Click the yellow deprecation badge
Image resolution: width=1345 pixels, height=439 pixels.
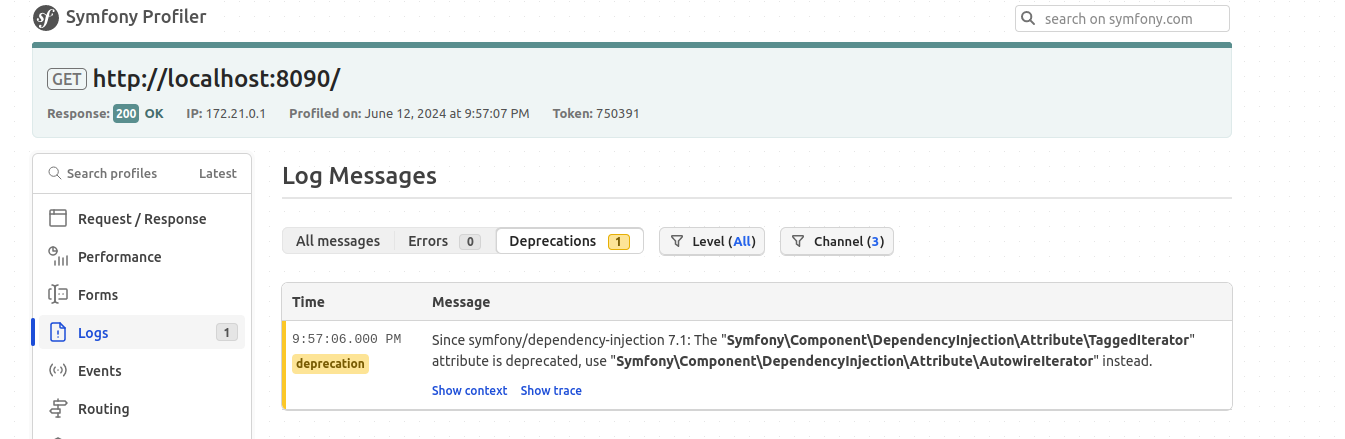coord(330,364)
